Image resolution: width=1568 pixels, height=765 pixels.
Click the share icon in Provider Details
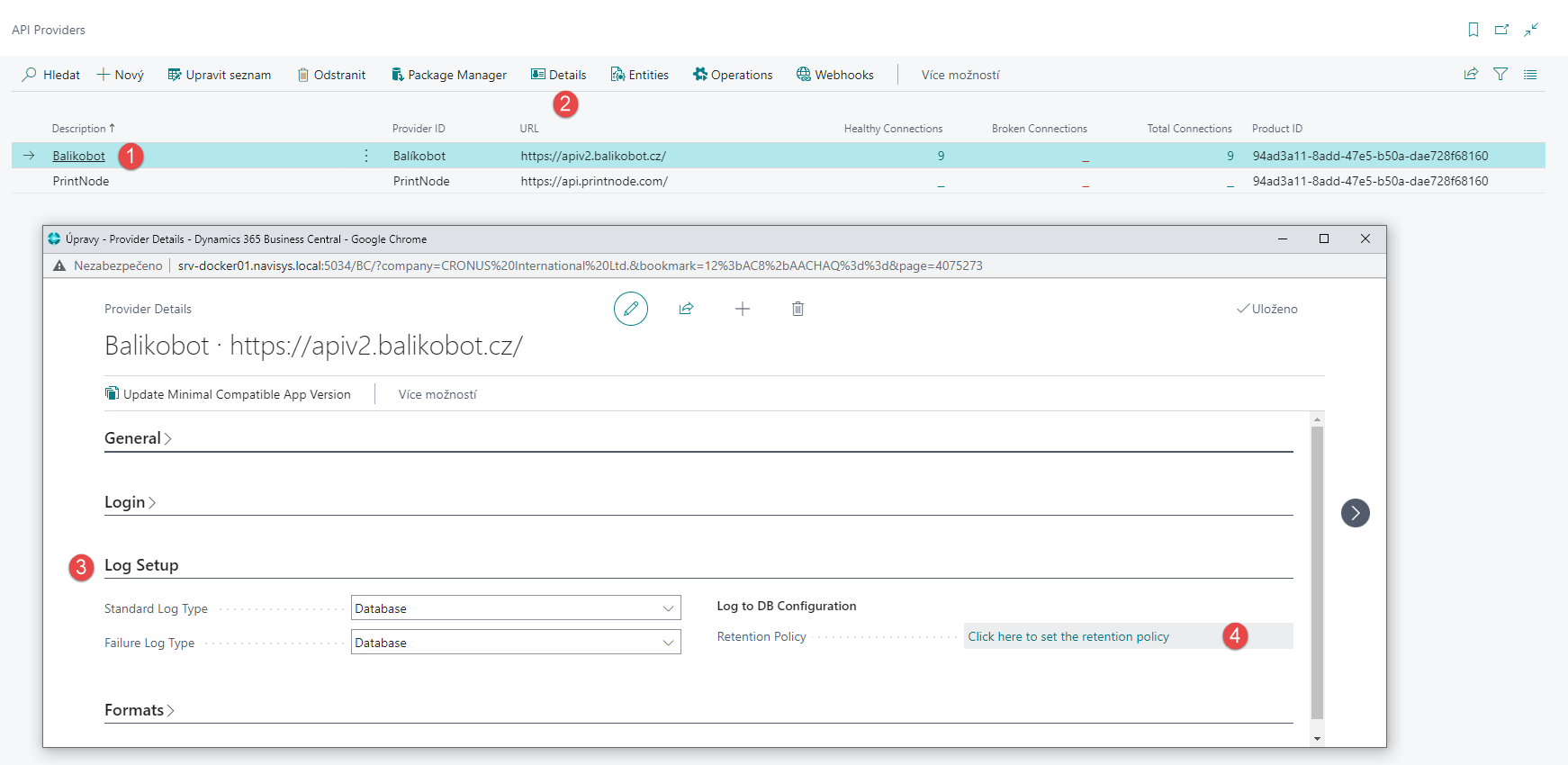(x=686, y=309)
